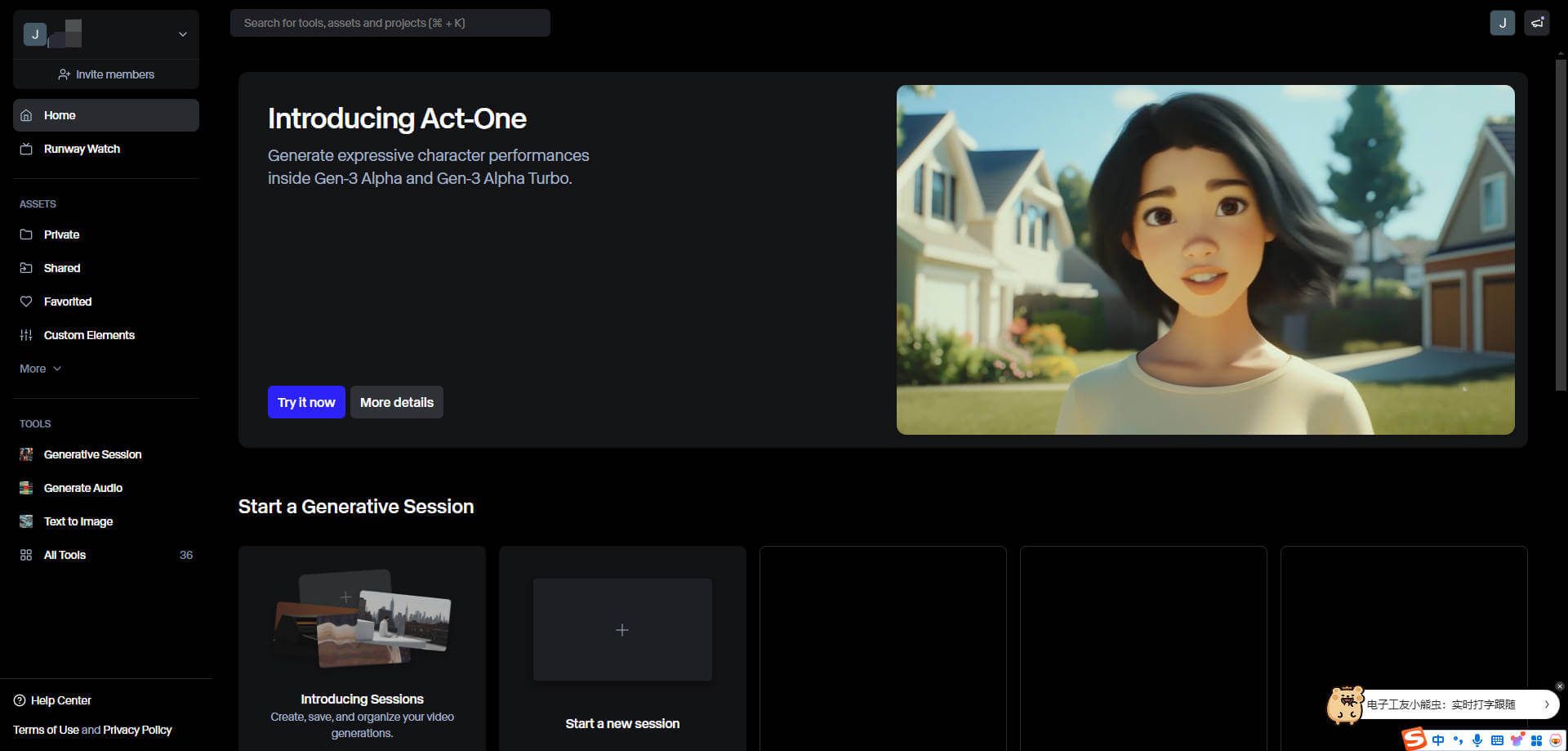Screen dimensions: 1568x751
Task: Click the Help Center question mark icon
Action: point(20,700)
